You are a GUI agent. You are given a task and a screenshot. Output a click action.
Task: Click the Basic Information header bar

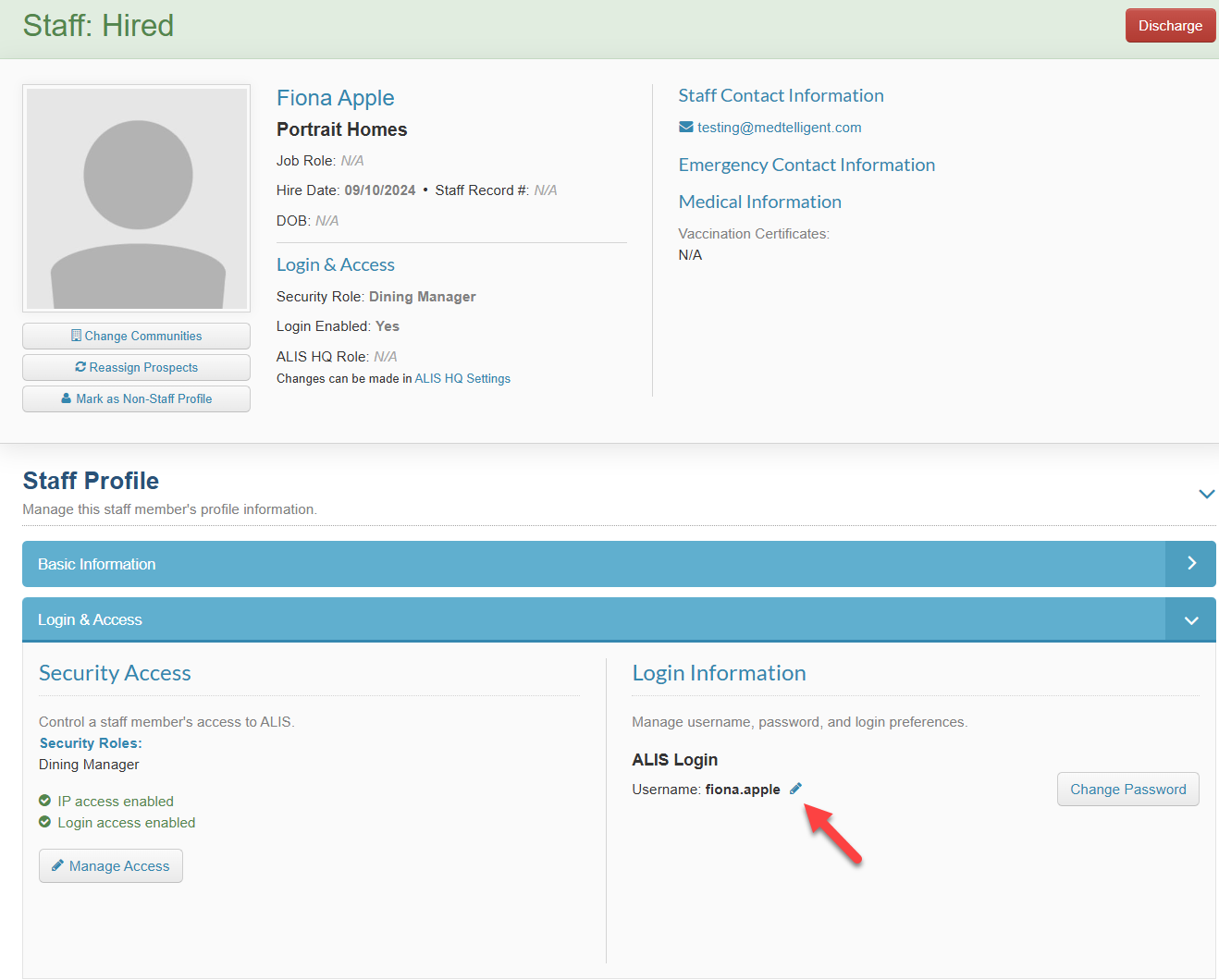click(619, 564)
